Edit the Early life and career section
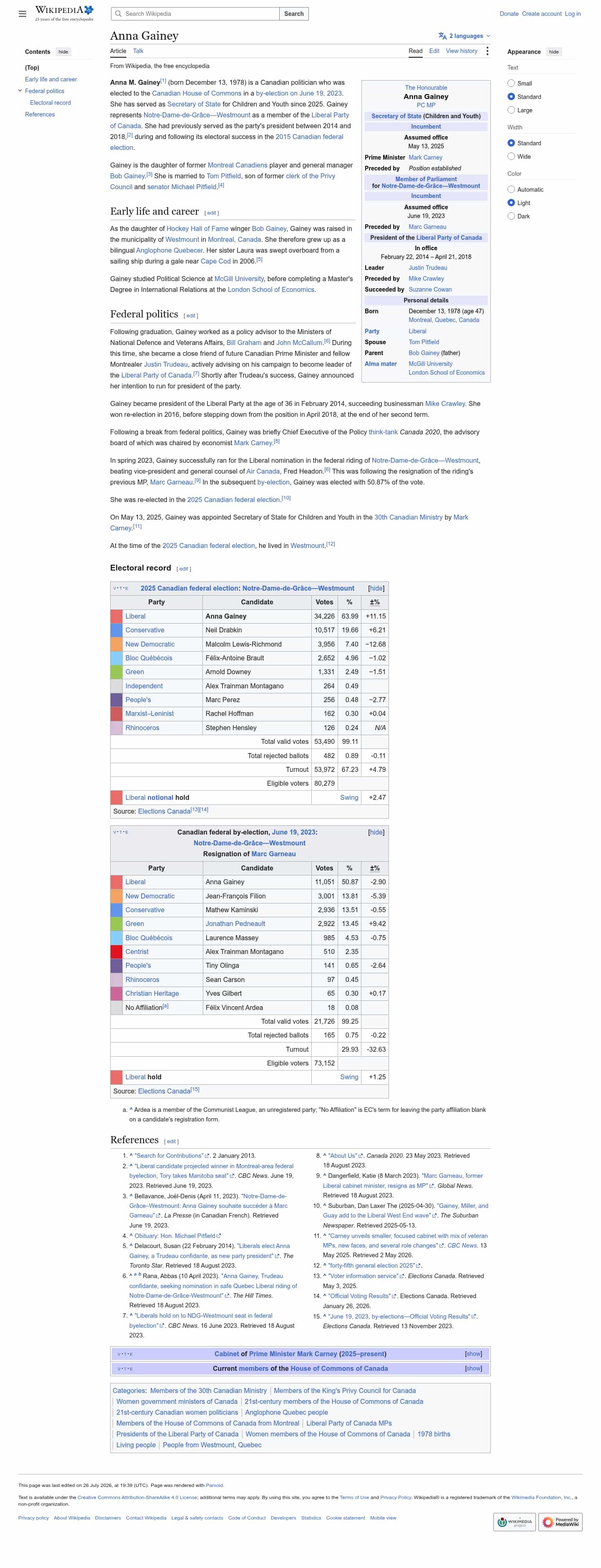 [x=212, y=213]
